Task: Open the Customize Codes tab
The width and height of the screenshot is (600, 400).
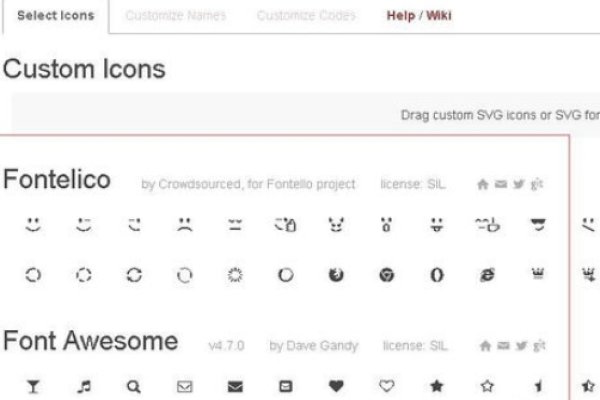Action: pyautogui.click(x=305, y=16)
